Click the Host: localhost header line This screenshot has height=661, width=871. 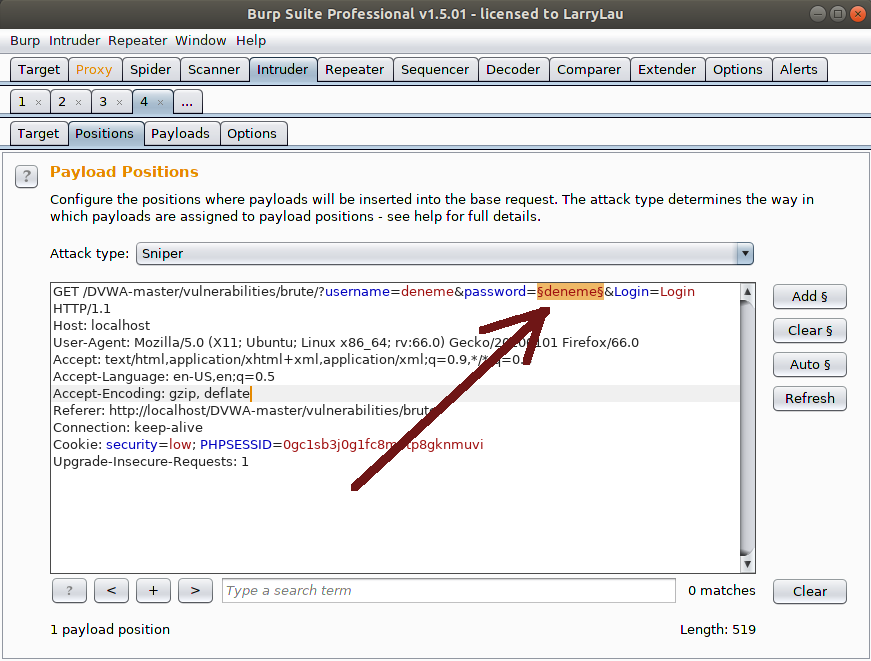[x=102, y=326]
